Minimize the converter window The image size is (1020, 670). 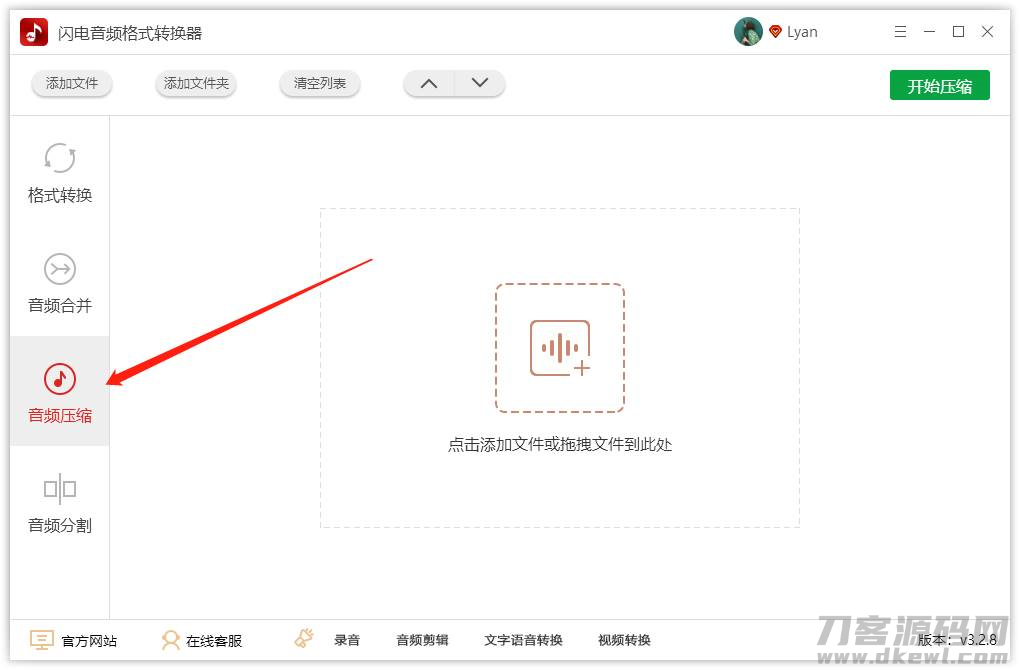pos(929,31)
